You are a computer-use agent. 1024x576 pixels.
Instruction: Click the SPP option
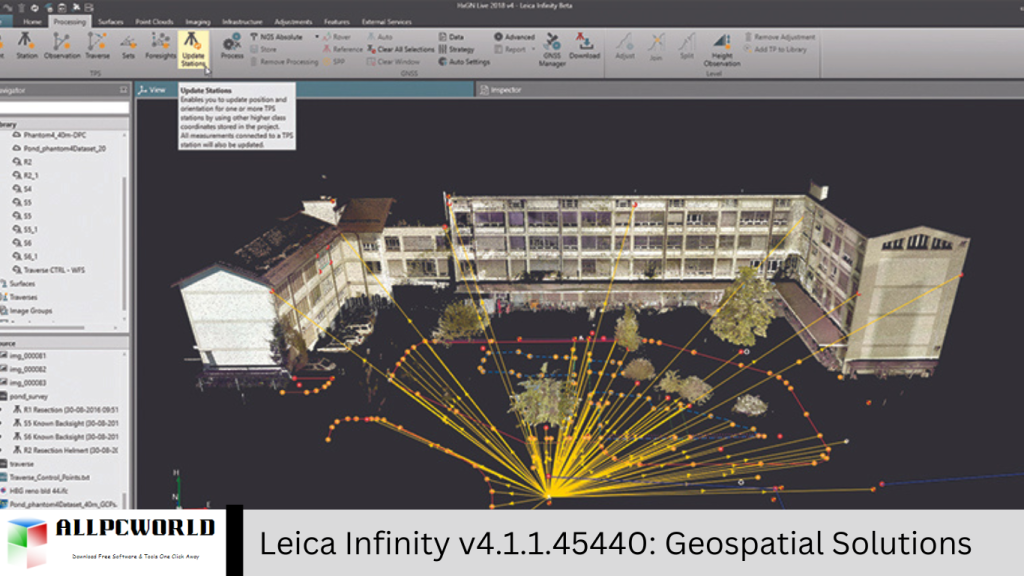click(334, 62)
